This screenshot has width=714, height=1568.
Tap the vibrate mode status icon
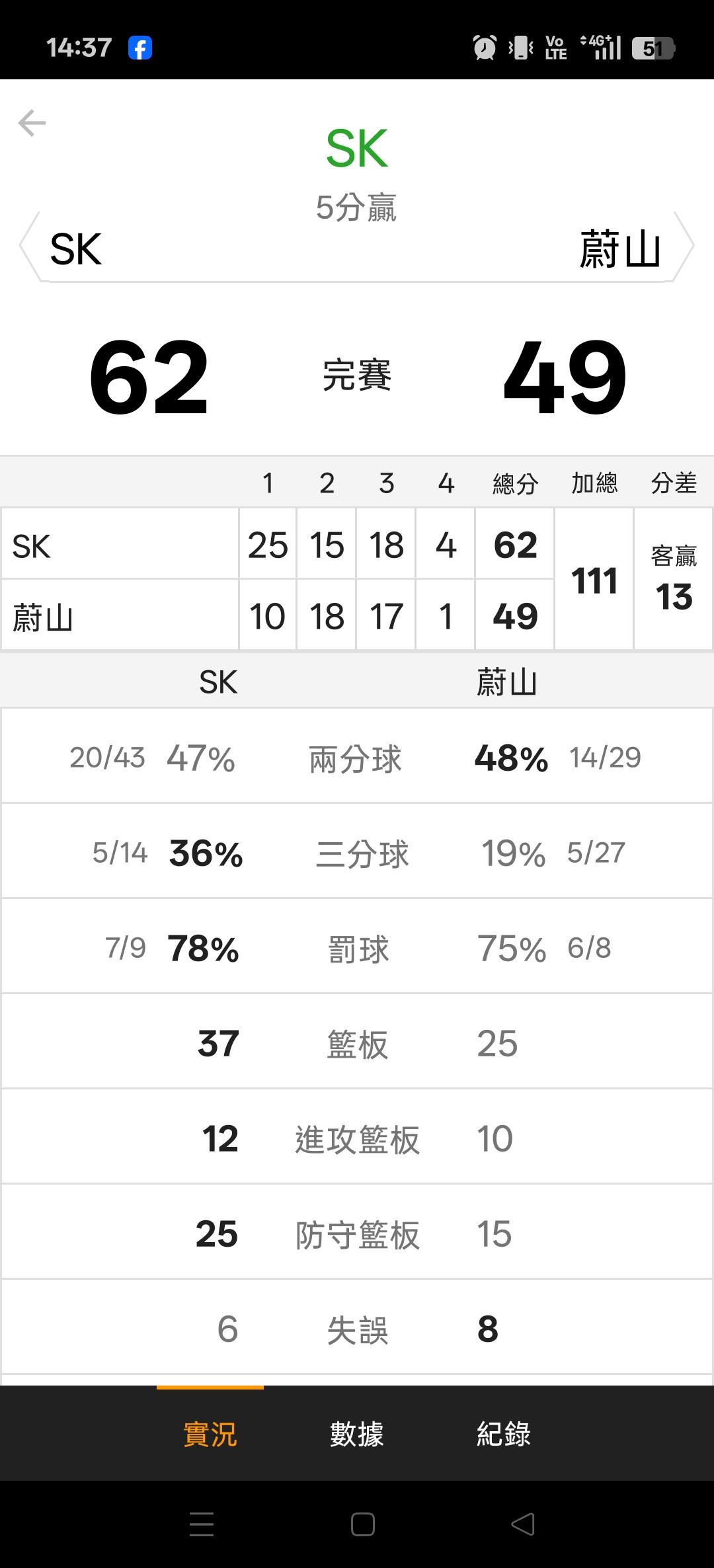tap(521, 48)
